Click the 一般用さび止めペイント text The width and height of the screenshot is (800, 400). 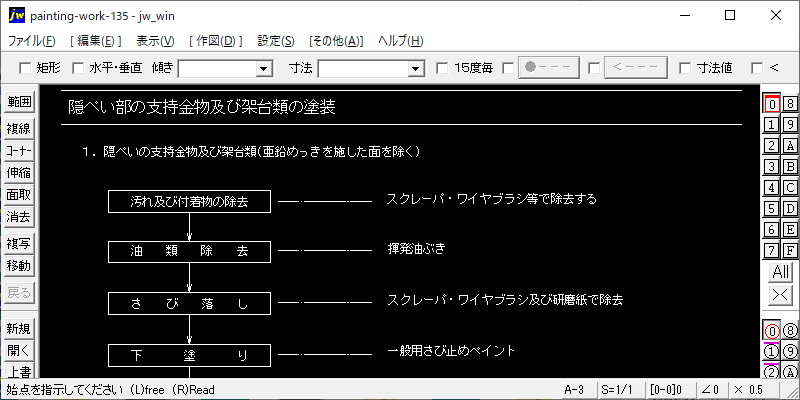(x=451, y=351)
